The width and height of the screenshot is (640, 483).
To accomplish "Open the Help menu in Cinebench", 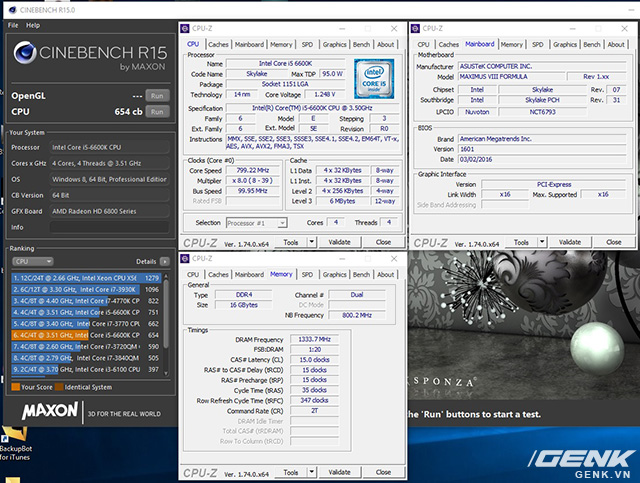I will (x=33, y=24).
